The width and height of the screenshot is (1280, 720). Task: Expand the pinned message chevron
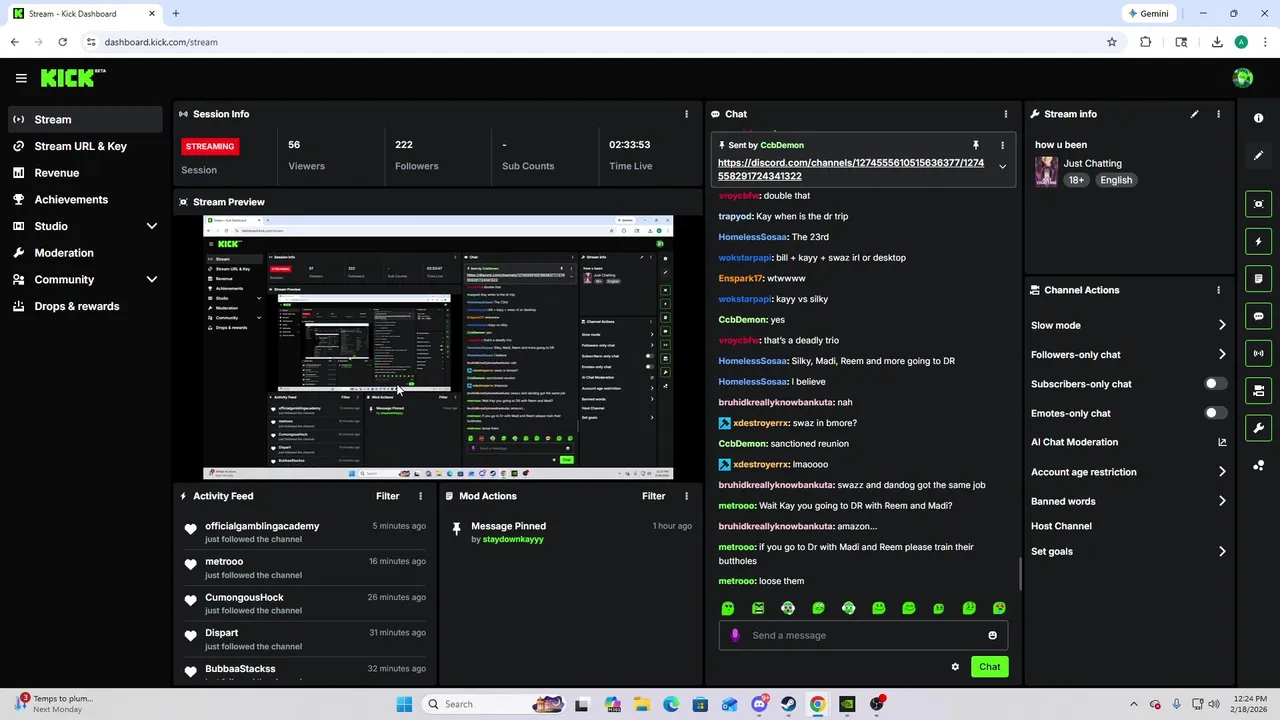1002,167
